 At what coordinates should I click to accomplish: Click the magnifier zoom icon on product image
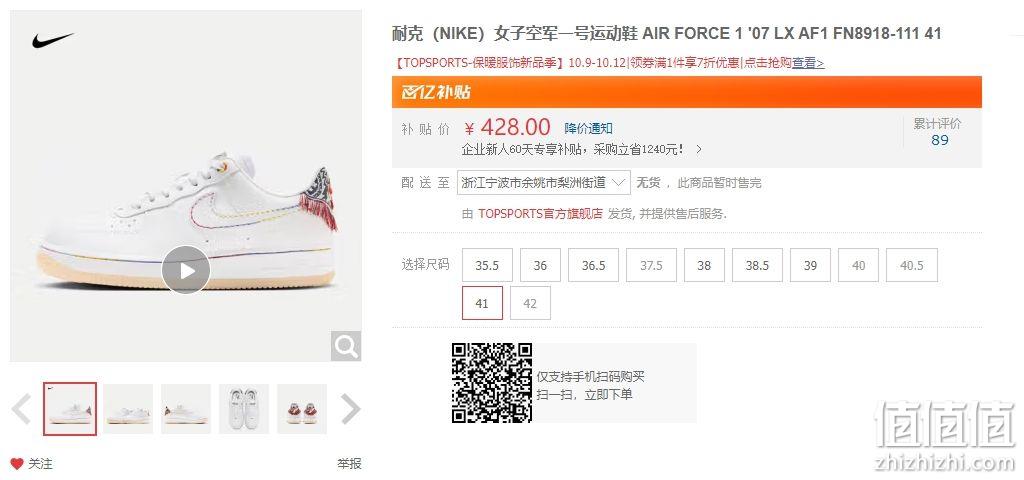click(345, 345)
